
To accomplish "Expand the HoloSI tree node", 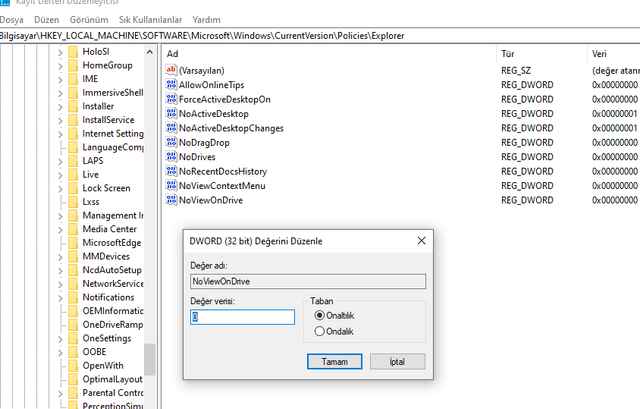I will 60,52.
